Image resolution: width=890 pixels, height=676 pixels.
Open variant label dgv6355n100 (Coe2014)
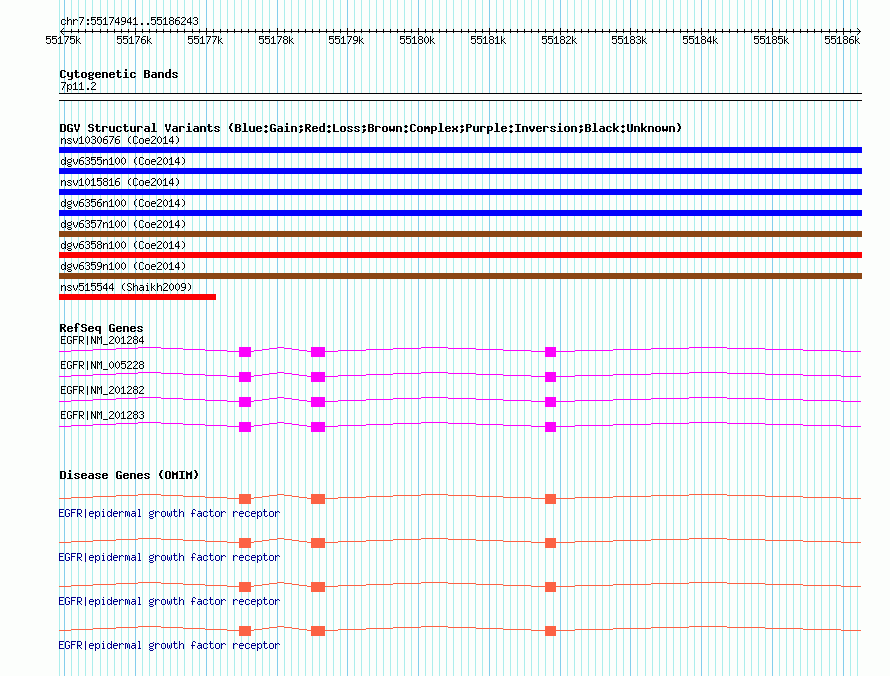[123, 161]
